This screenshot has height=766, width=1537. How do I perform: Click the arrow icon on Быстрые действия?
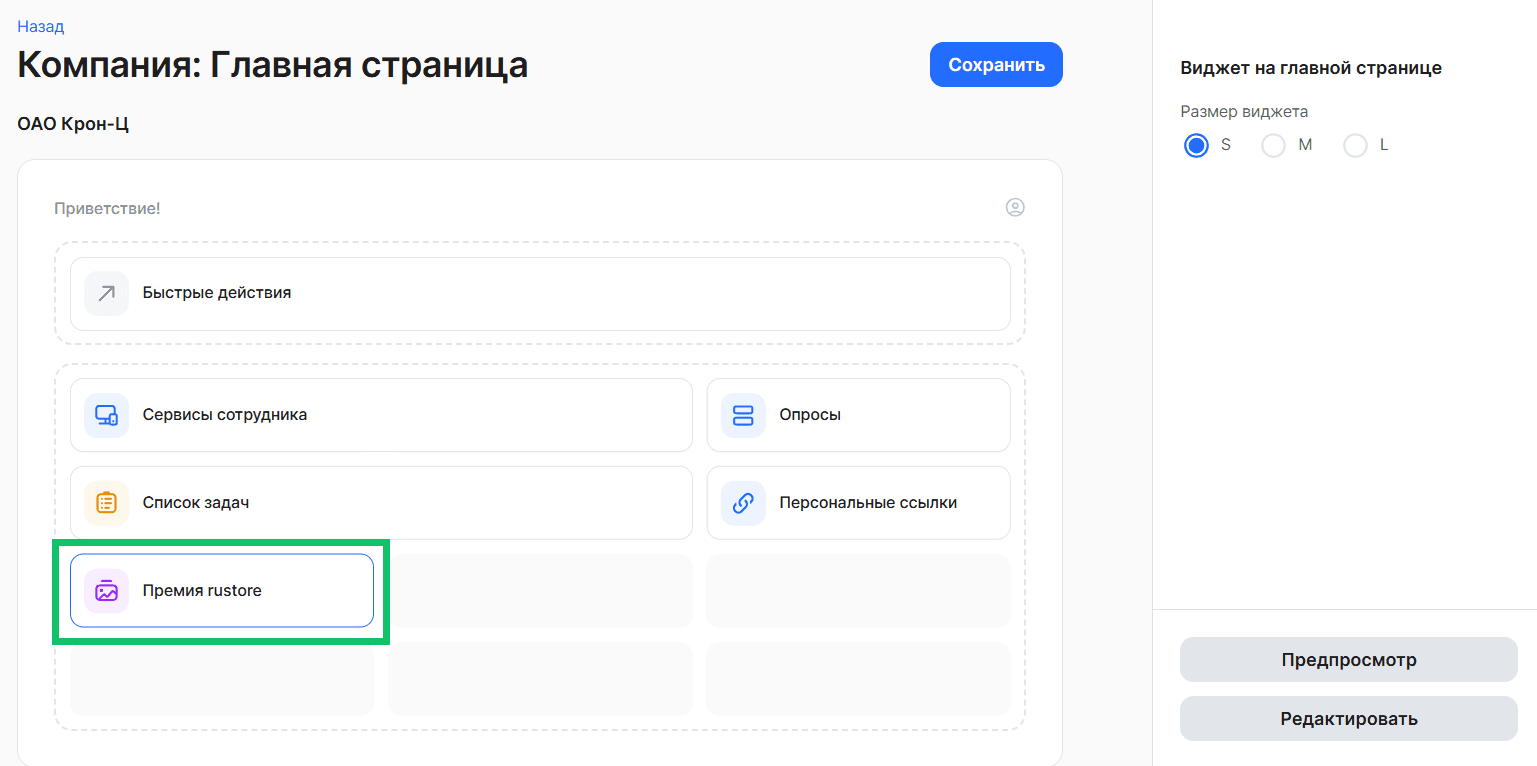[106, 293]
